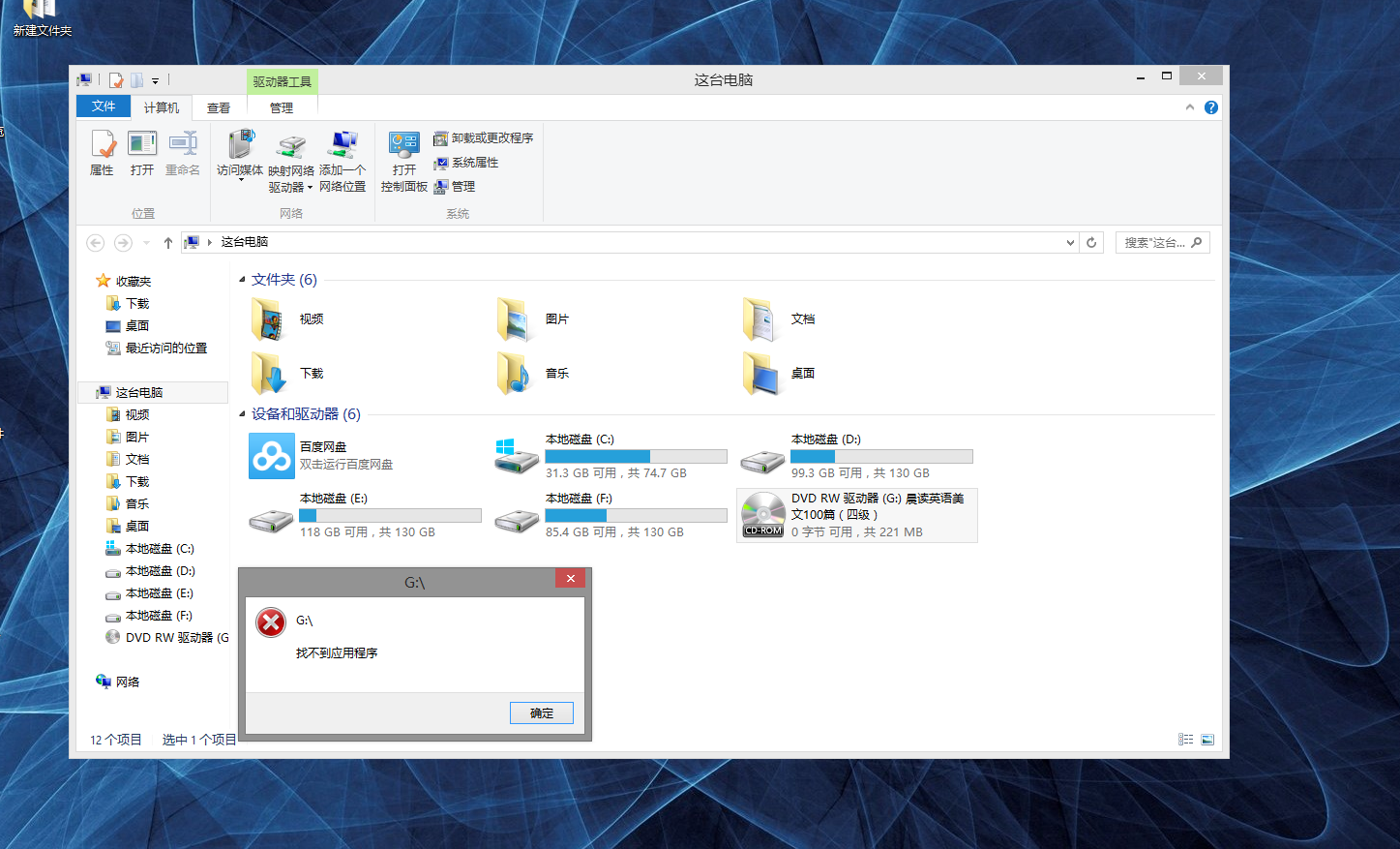
Task: Switch to the 管理 ribbon tab
Action: point(282,107)
